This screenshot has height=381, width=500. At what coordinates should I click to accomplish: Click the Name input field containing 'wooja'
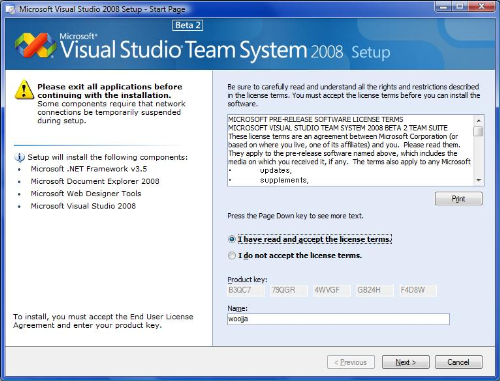tap(338, 319)
